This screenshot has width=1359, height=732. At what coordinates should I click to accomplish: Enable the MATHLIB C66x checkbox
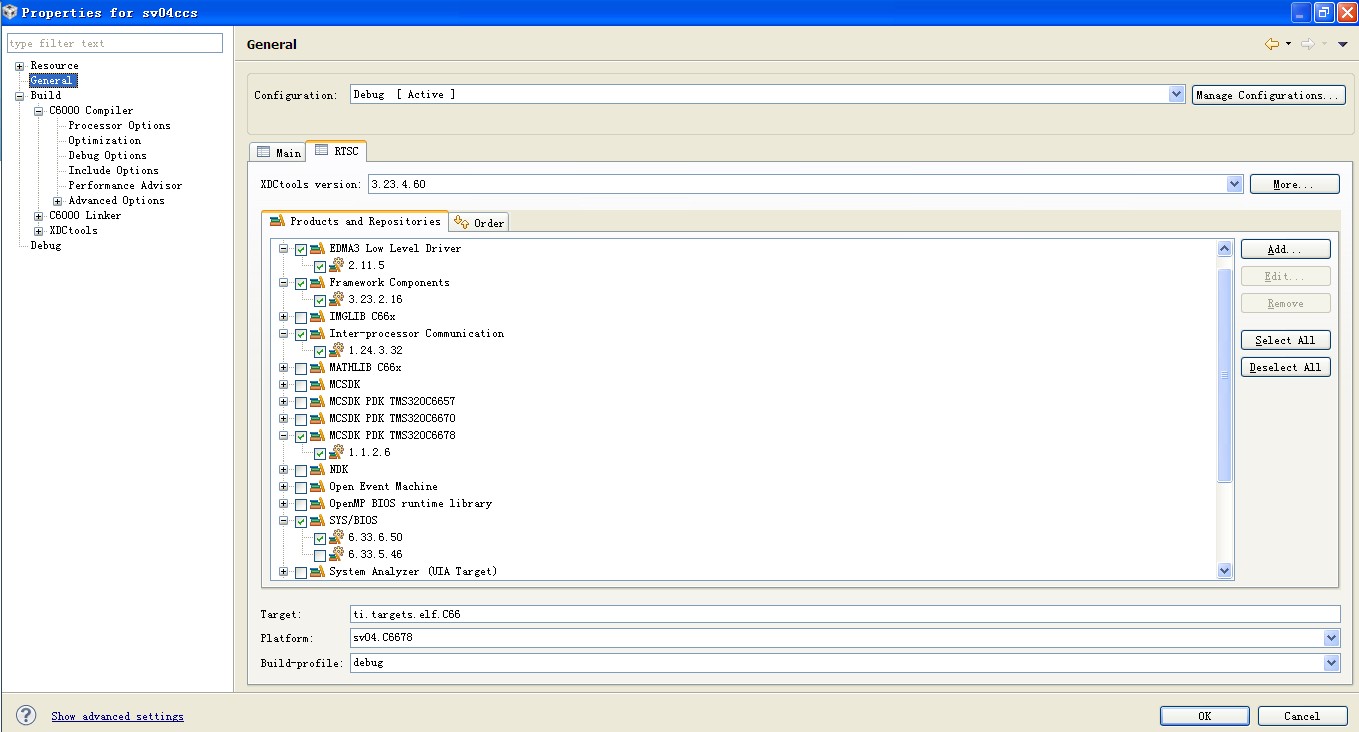click(301, 369)
